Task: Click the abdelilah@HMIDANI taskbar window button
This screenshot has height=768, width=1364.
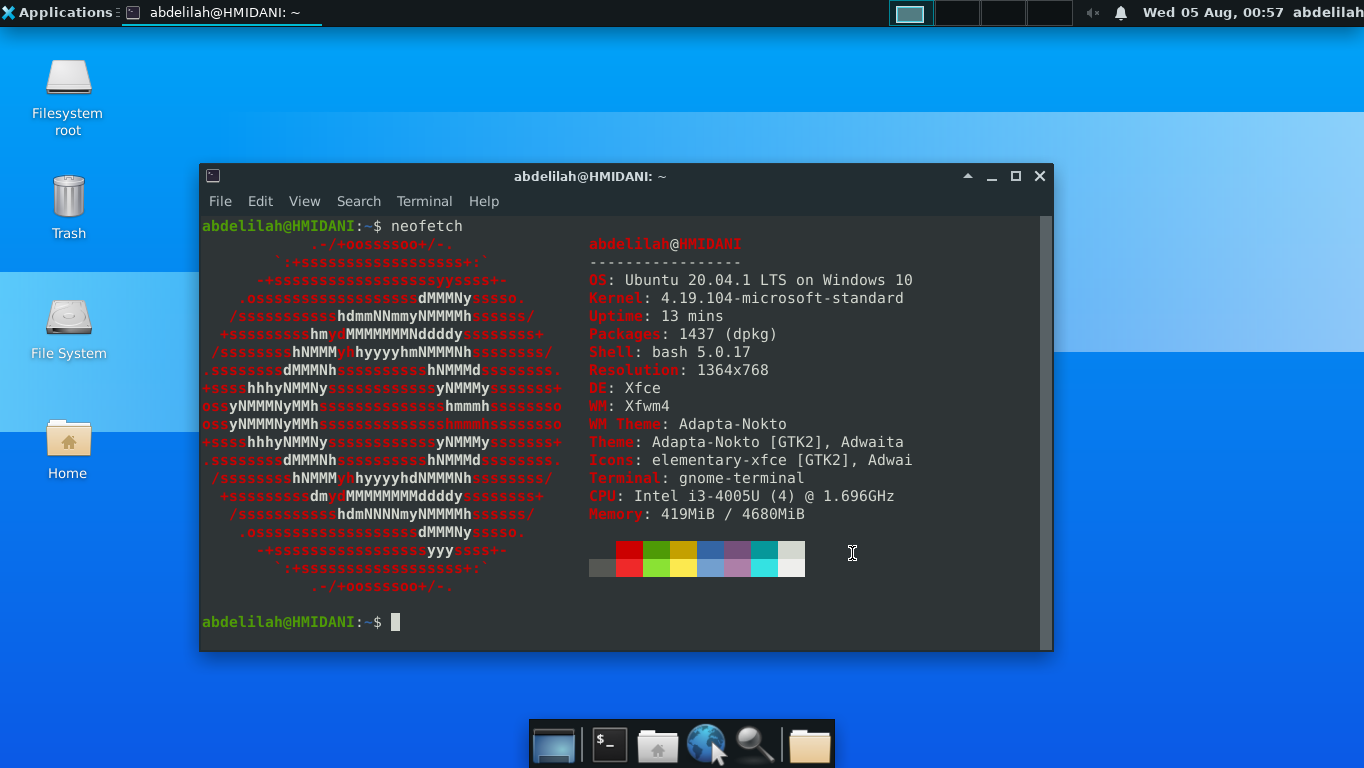Action: [x=222, y=13]
